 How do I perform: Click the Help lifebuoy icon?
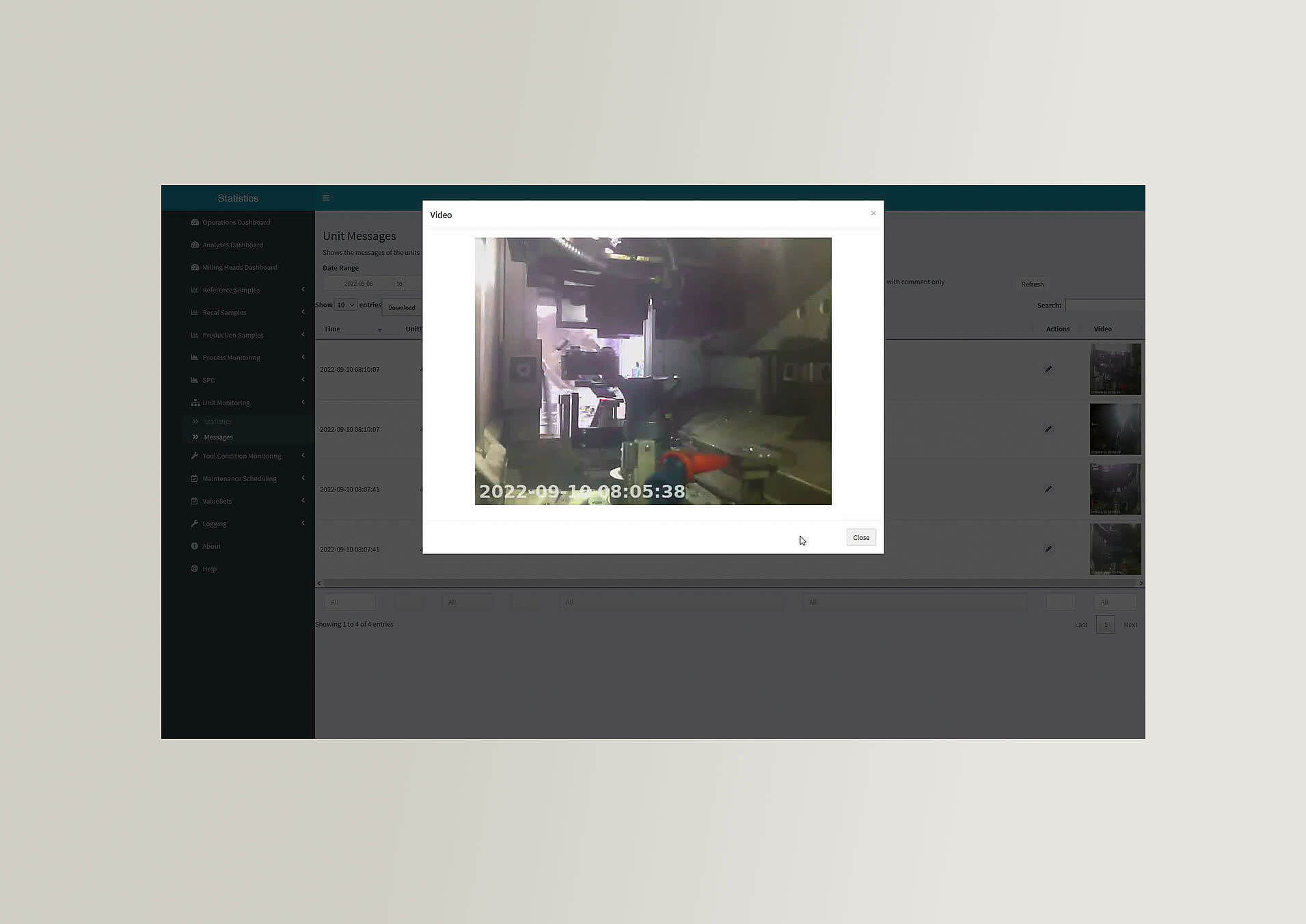[x=195, y=569]
